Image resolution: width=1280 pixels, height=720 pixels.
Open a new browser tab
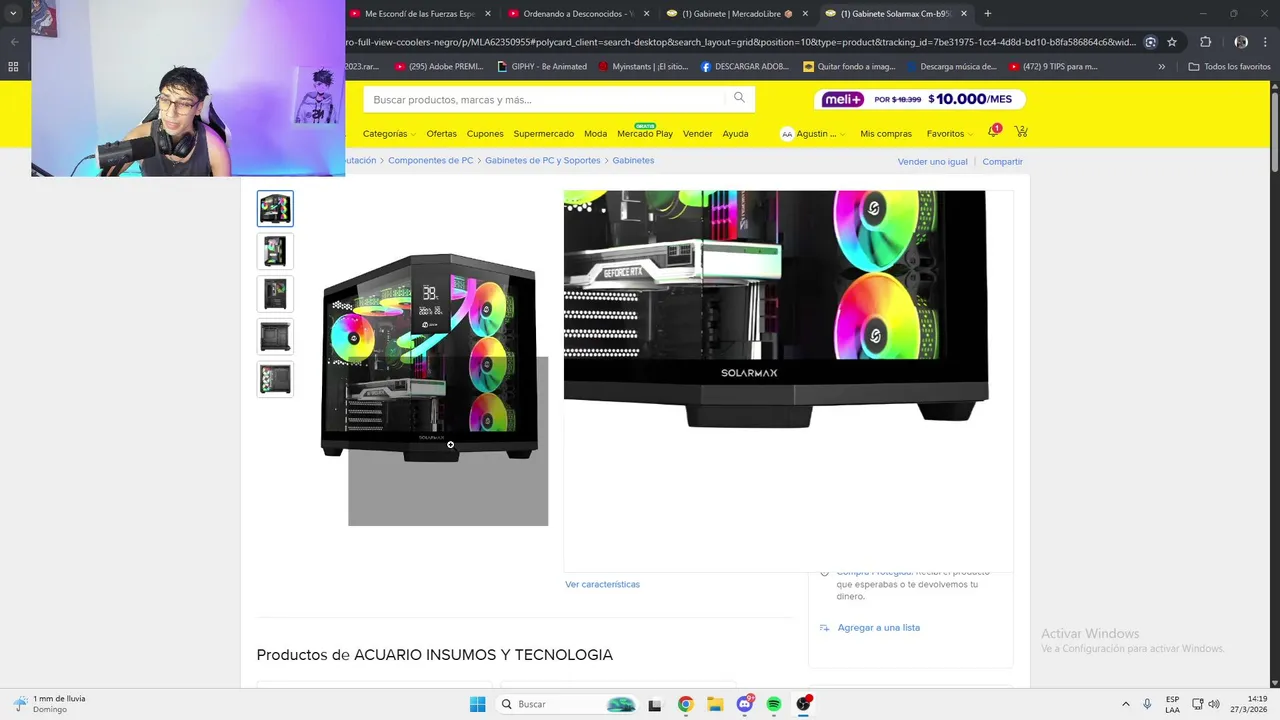[x=988, y=14]
